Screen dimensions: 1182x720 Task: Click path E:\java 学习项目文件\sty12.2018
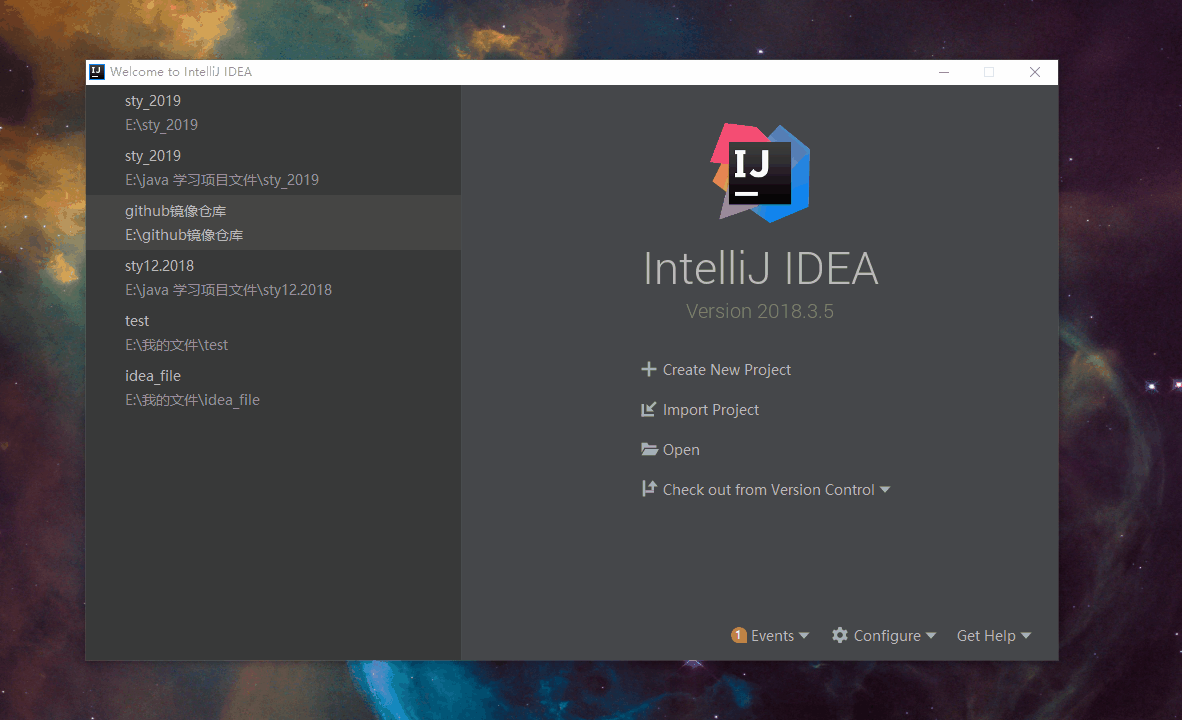pos(228,290)
